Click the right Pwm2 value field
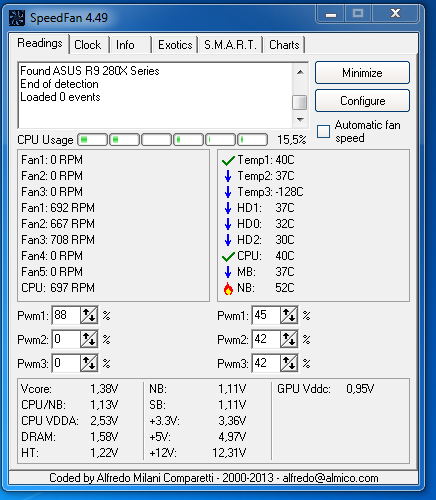The image size is (436, 500). pos(266,339)
